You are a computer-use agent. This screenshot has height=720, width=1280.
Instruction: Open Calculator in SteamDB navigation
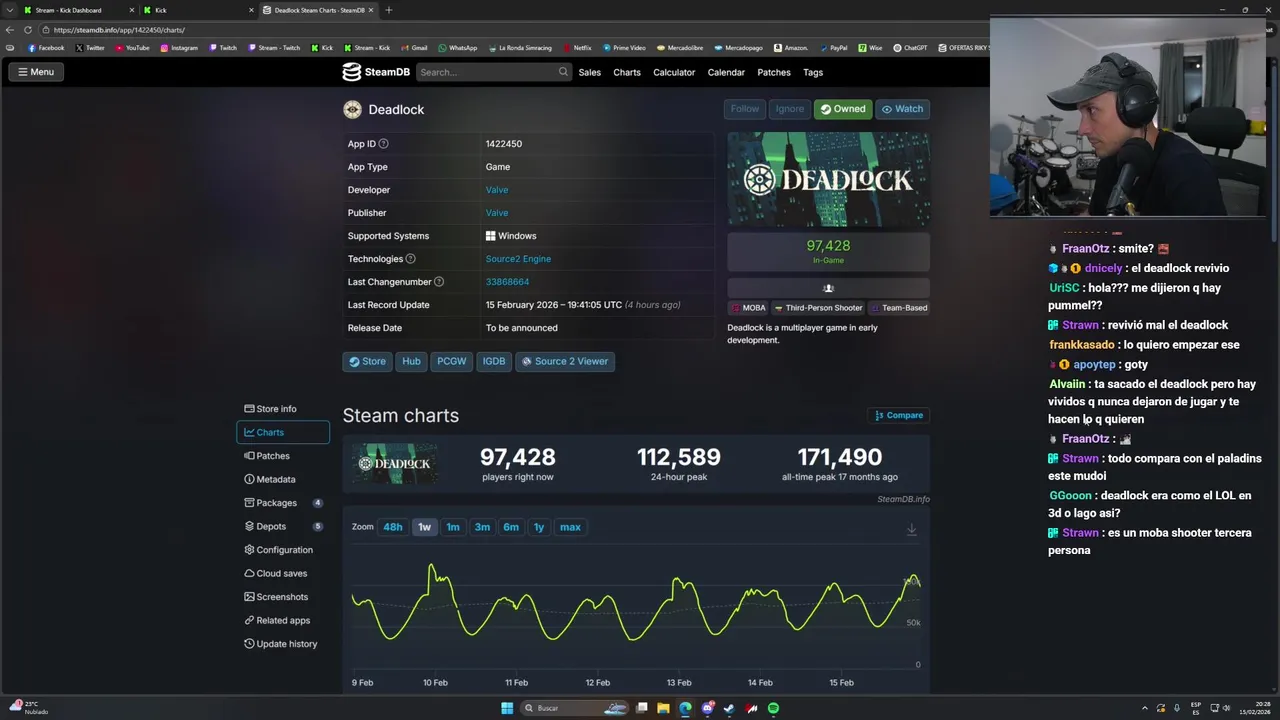click(x=674, y=72)
